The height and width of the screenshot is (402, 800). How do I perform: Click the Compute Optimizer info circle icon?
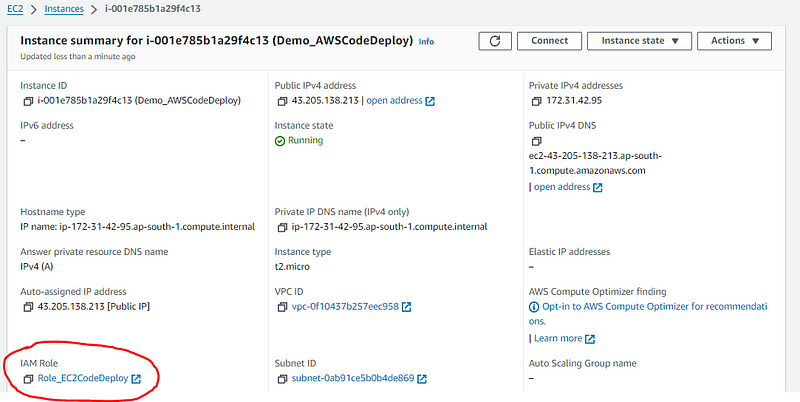[534, 307]
